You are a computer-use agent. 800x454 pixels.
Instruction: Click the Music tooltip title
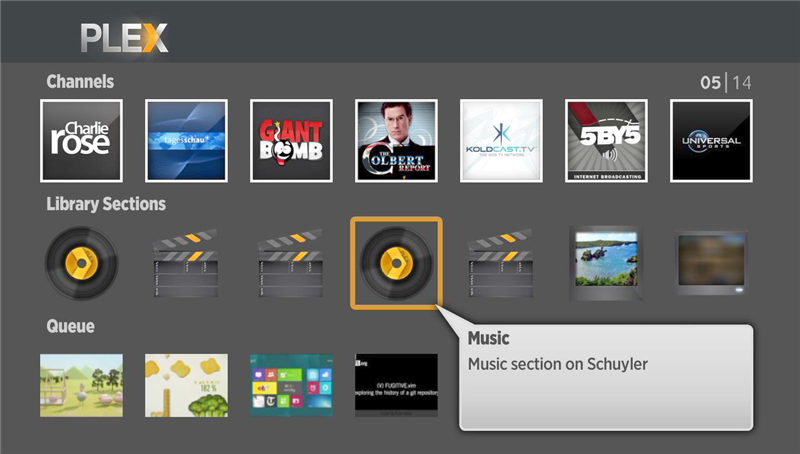click(x=488, y=338)
